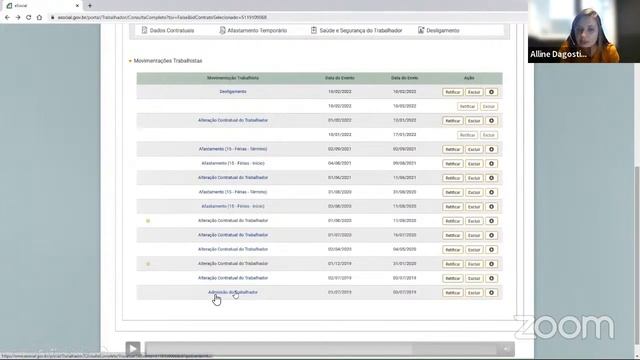Viewport: 640px width, 360px height.
Task: Click the Movimentação Trabalhista column header
Action: point(233,78)
